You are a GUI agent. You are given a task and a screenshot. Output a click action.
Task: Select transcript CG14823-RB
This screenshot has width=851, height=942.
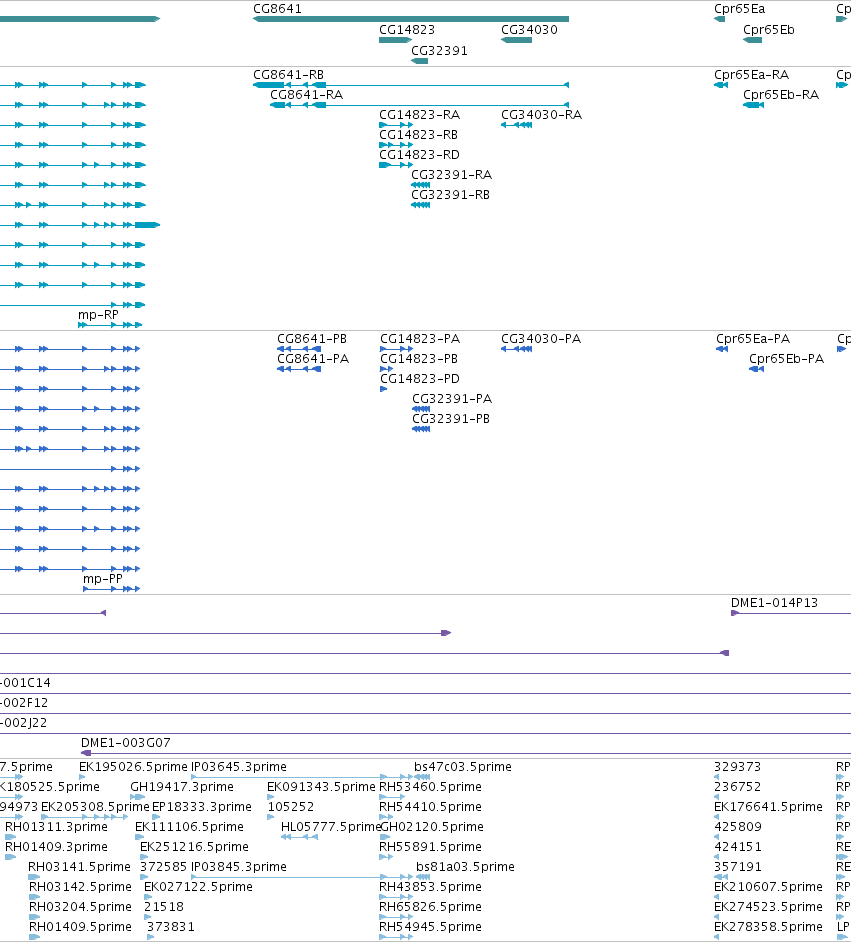[396, 145]
